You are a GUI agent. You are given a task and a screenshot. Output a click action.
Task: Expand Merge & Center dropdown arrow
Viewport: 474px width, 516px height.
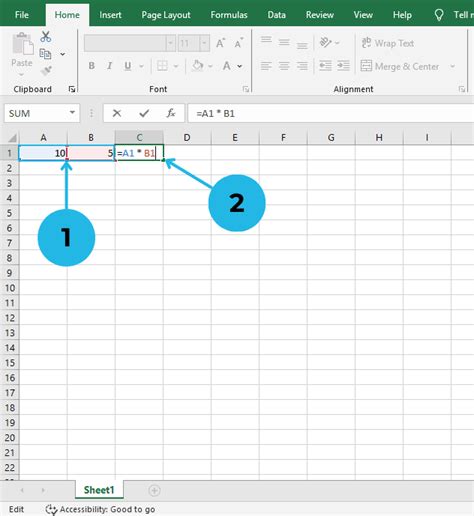click(x=452, y=66)
